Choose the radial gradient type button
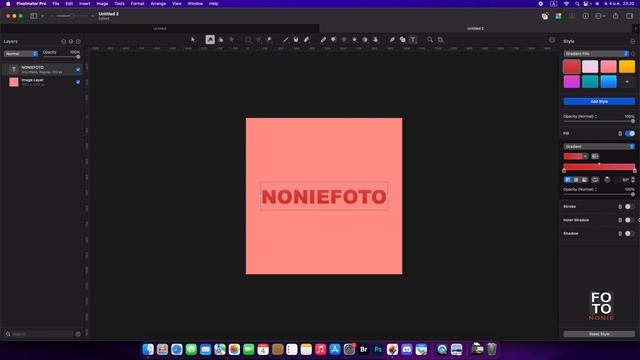 pos(576,180)
